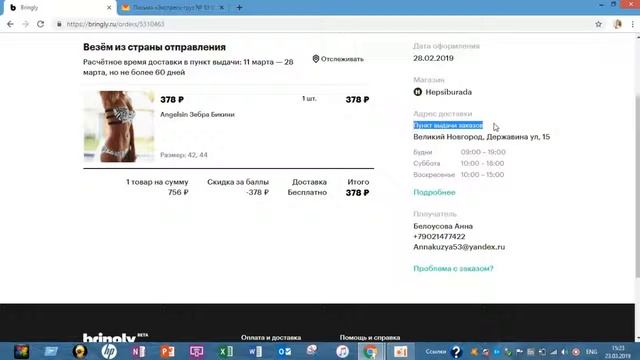Click the taskbar help question mark icon
This screenshot has height=360, width=640.
point(456,351)
